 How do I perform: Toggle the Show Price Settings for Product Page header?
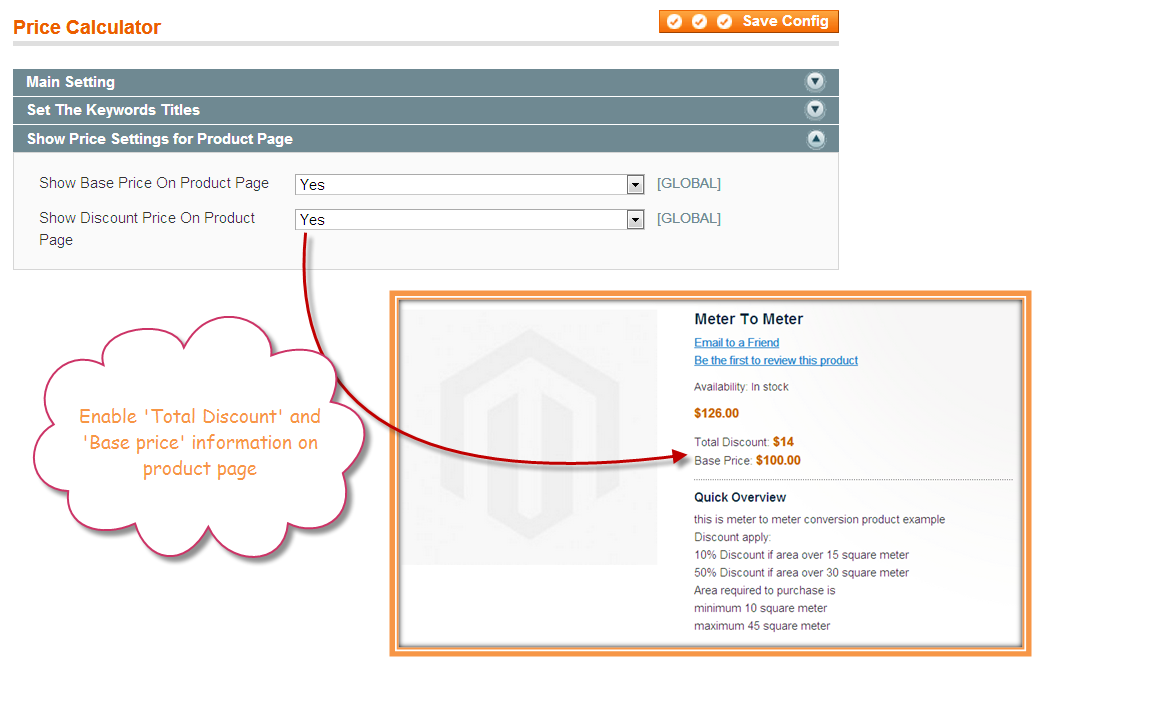[160, 139]
